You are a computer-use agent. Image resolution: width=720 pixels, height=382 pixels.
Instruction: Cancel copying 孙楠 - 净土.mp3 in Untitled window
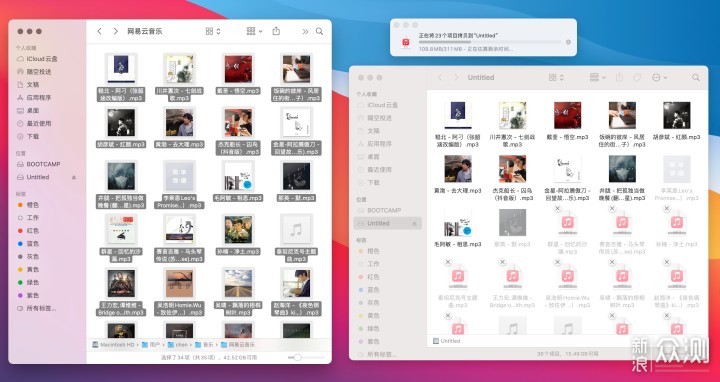pyautogui.click(x=667, y=209)
